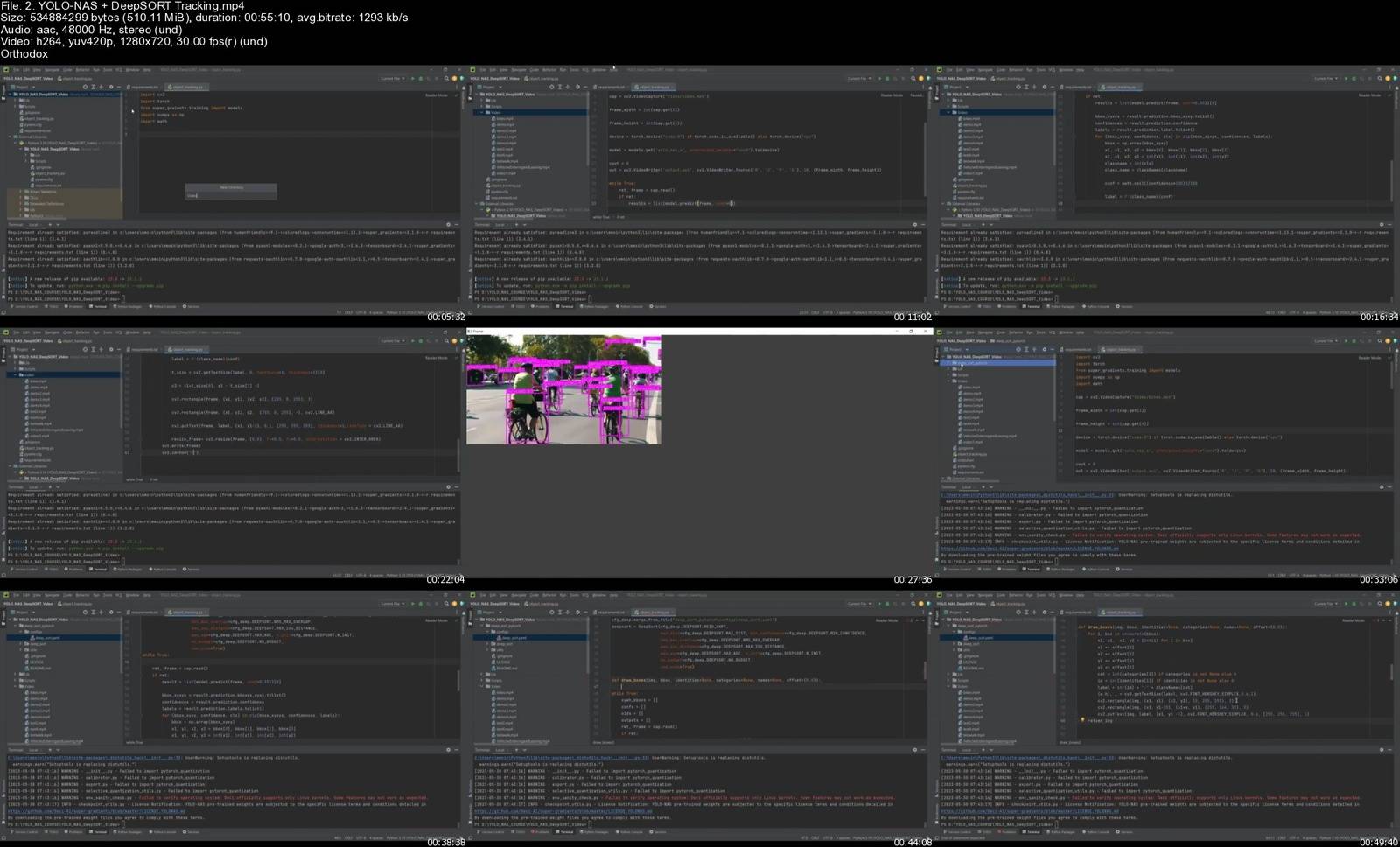Viewport: 1400px width, 847px height.
Task: Switch to requirements.txt tab in the 00:05:32 frame
Action: click(x=143, y=87)
